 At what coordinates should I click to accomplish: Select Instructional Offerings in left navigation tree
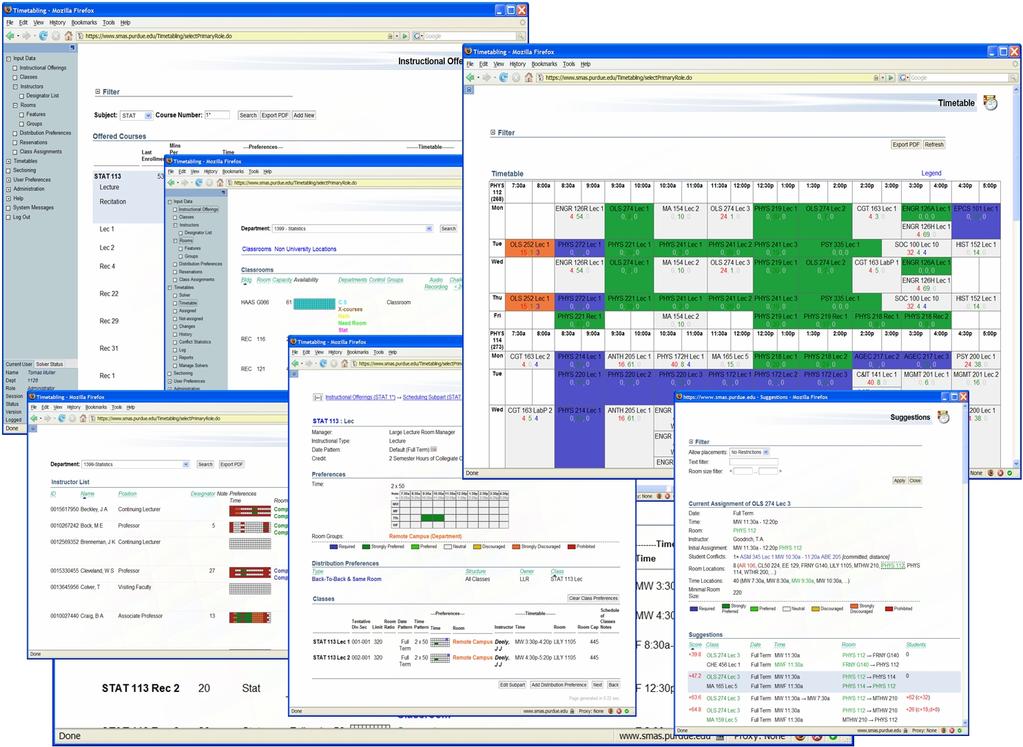pyautogui.click(x=42, y=68)
